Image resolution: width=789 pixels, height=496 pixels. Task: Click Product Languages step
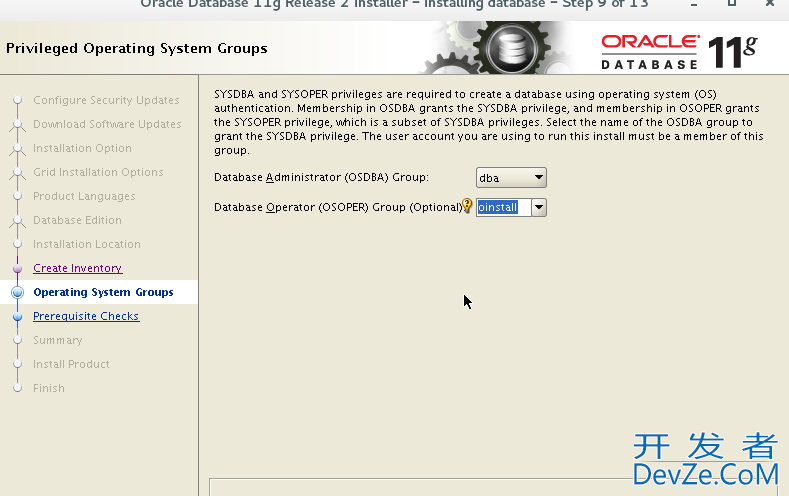point(84,196)
